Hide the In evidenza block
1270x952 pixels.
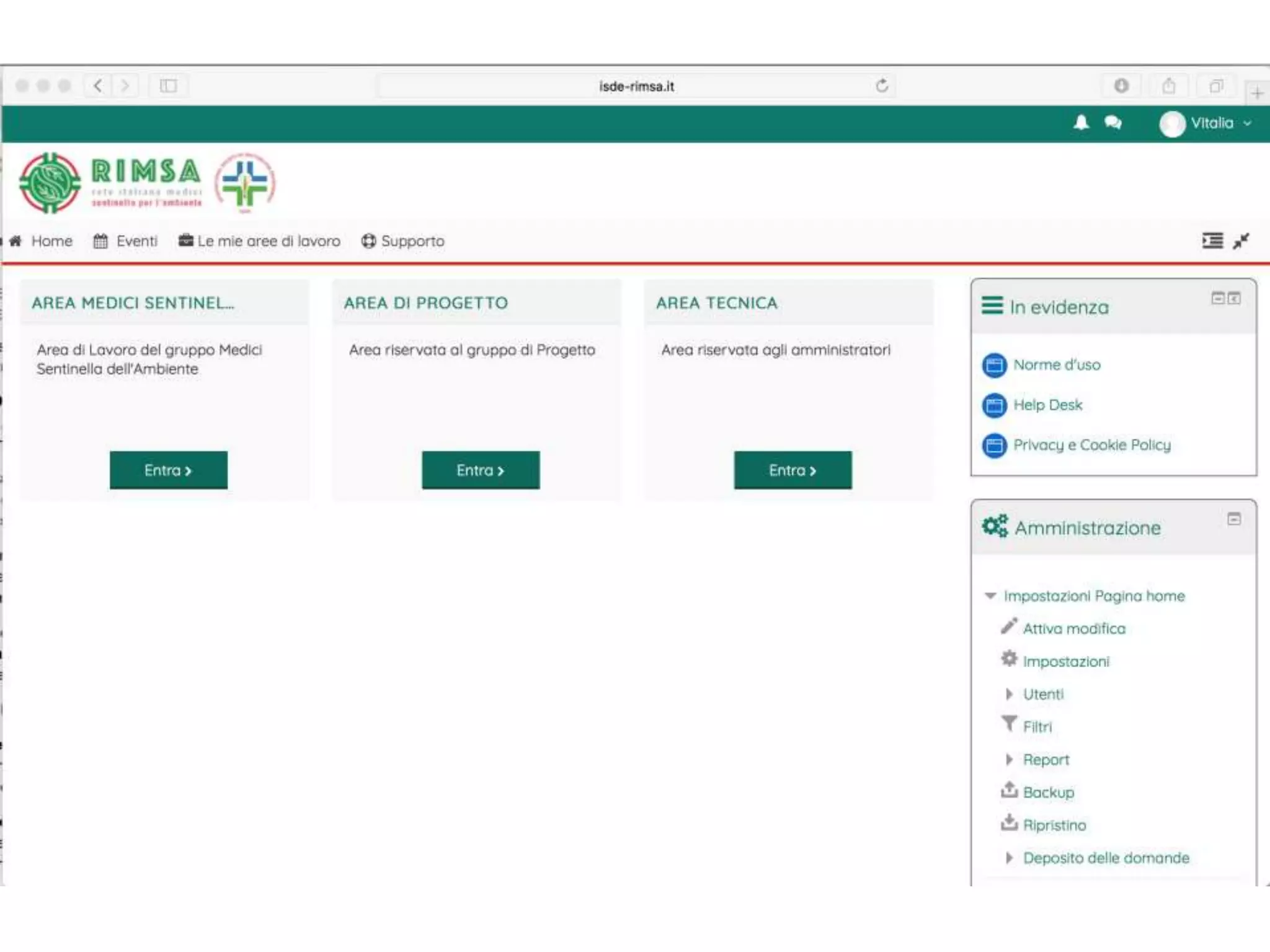coord(1218,299)
